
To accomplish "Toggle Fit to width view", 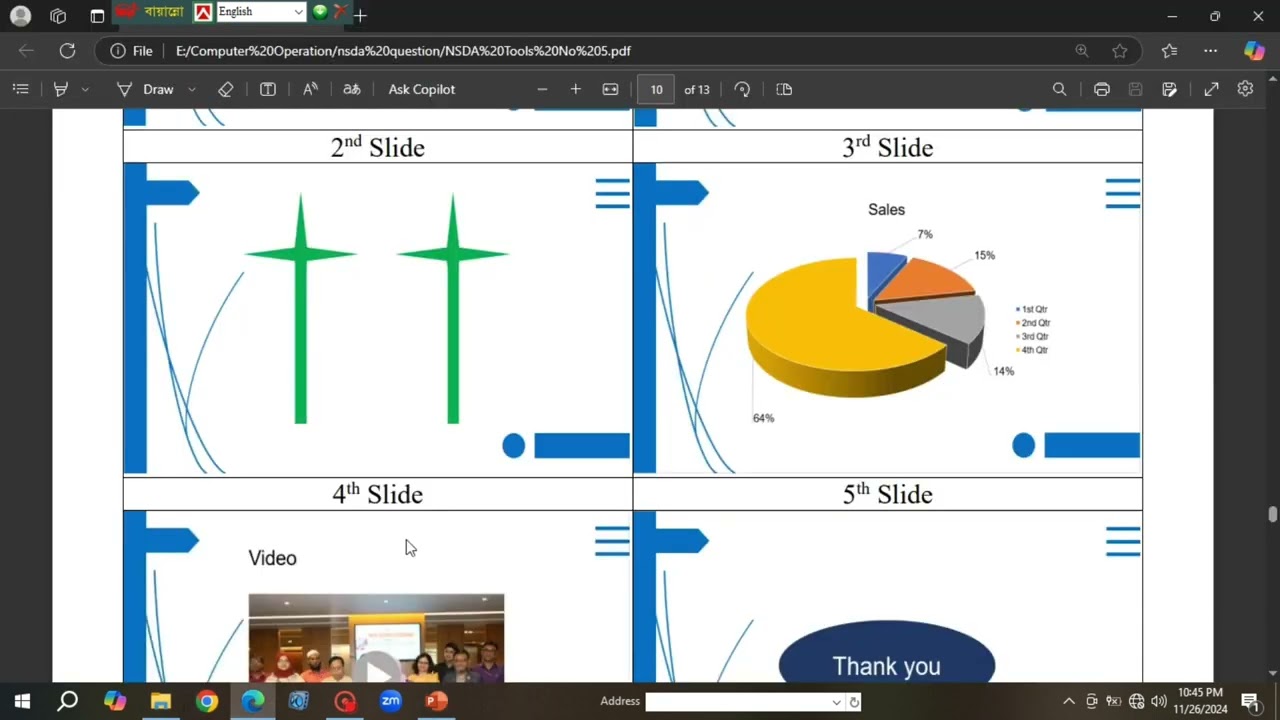I will pyautogui.click(x=610, y=89).
